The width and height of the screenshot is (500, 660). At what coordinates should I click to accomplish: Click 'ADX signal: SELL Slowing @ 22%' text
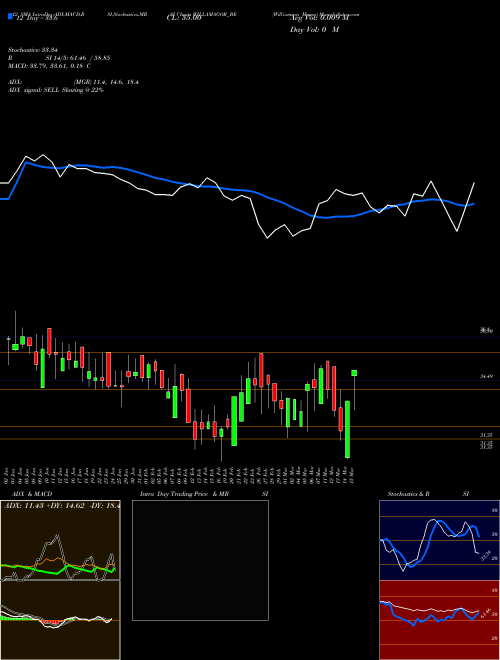(56, 90)
